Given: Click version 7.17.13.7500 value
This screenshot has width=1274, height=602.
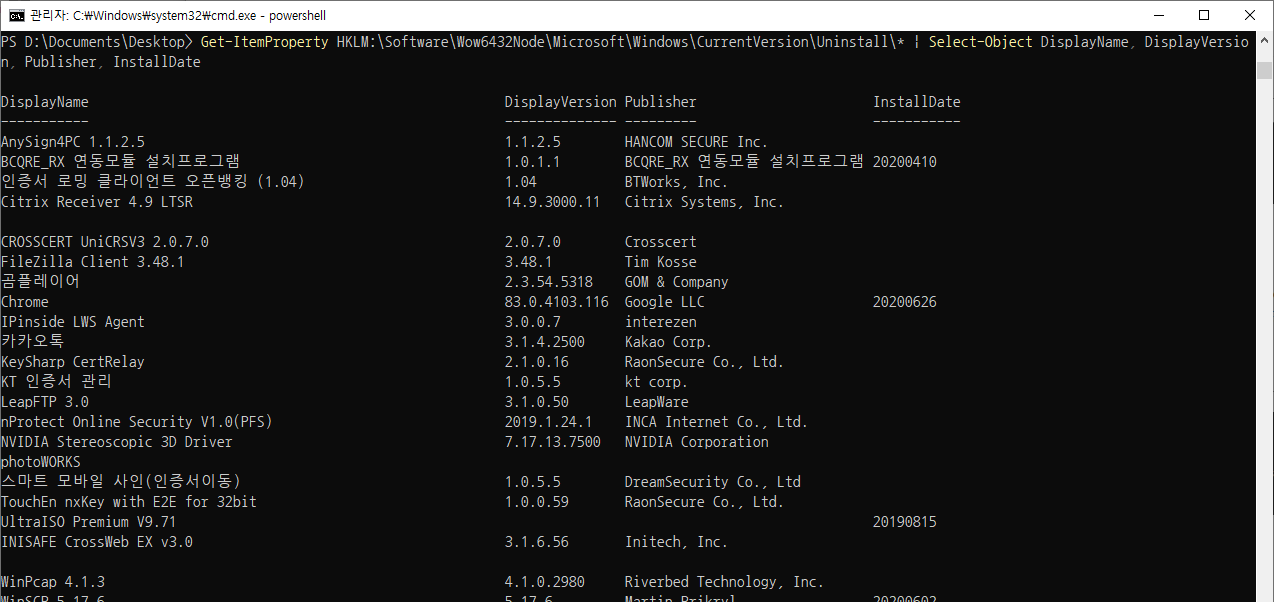Looking at the screenshot, I should point(553,442).
